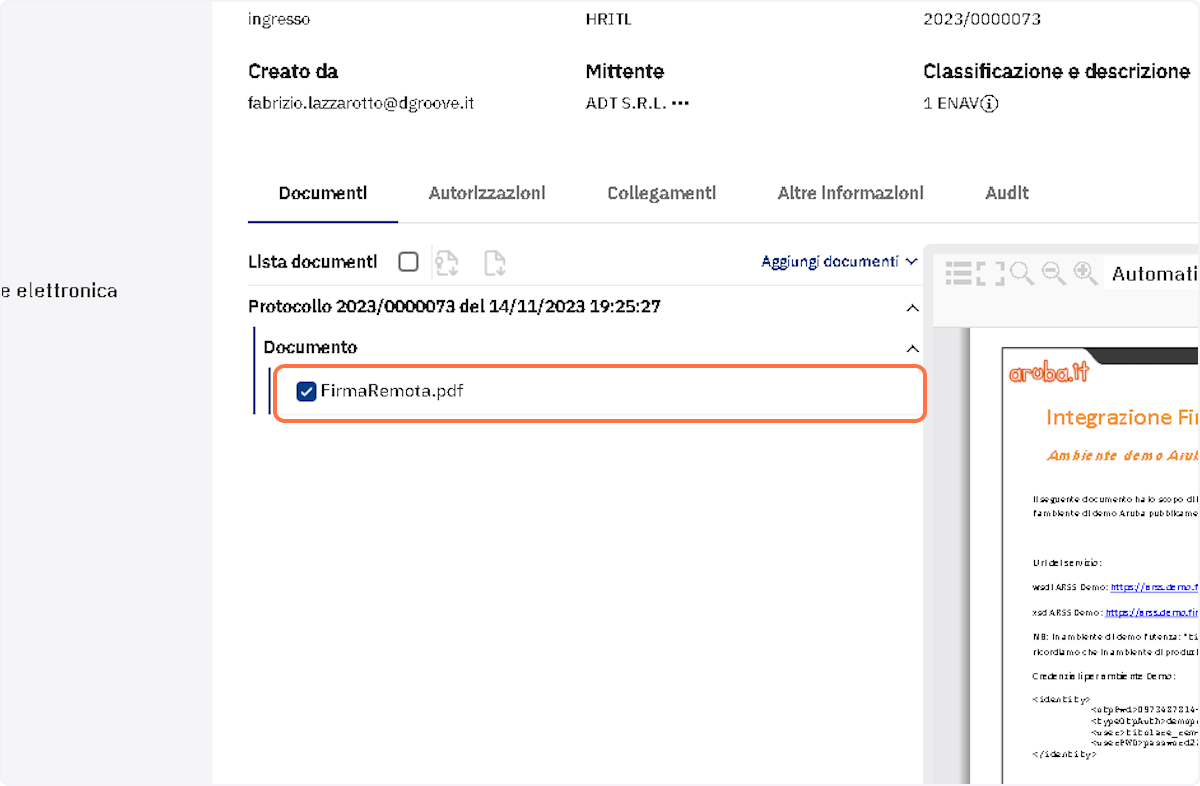Toggle the PDF viewer sidebar list icon
Image resolution: width=1200 pixels, height=786 pixels.
(959, 273)
